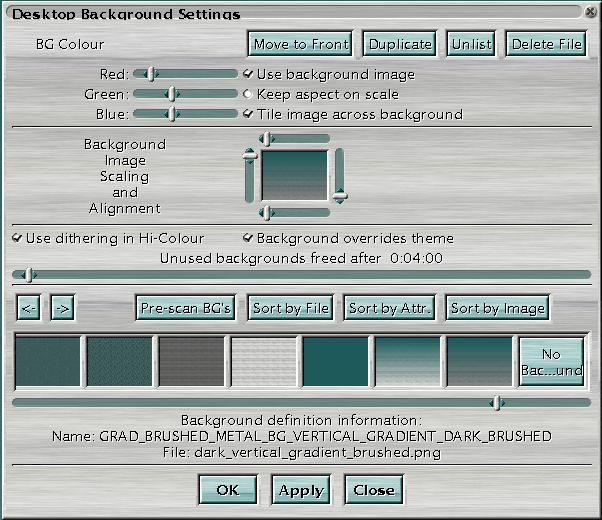
Task: Toggle Use background image checkbox
Action: pos(248,74)
